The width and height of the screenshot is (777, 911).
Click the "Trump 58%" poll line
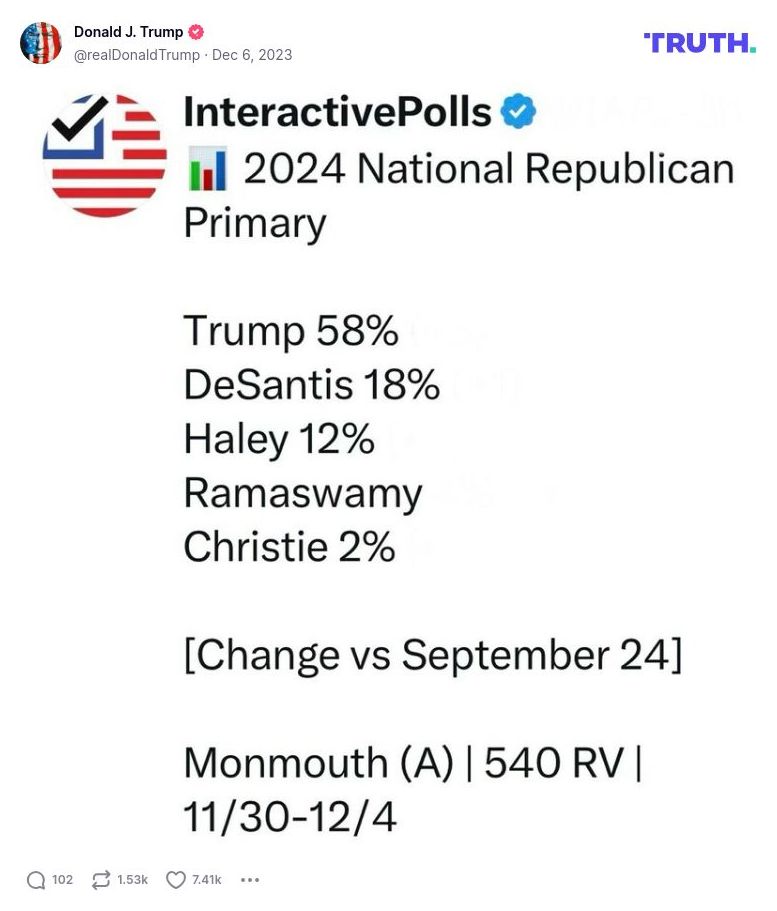pyautogui.click(x=291, y=331)
